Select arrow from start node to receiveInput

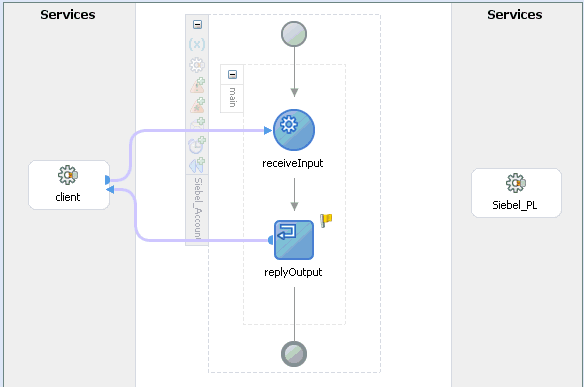point(294,72)
